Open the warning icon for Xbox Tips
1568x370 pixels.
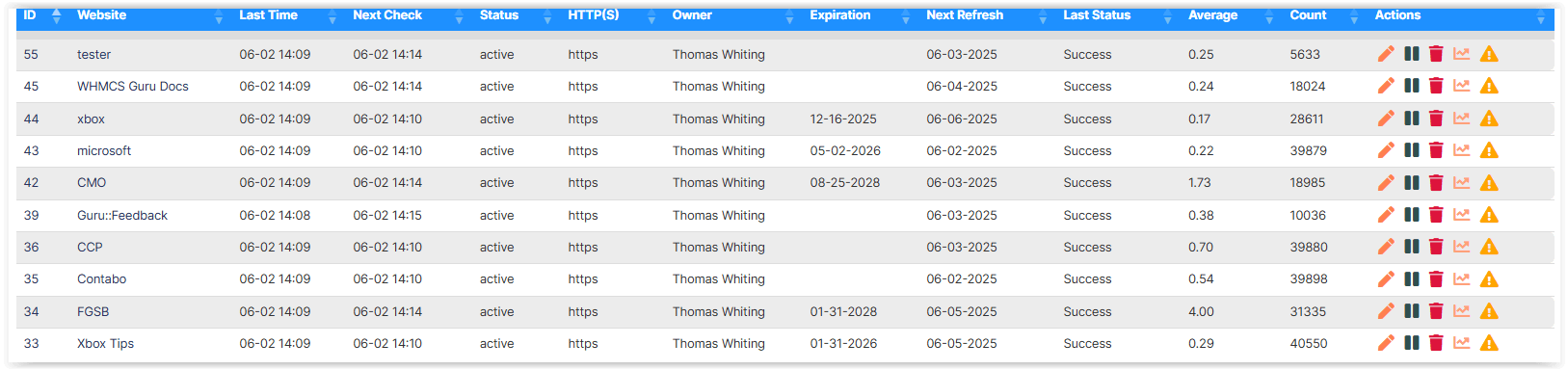pos(1489,343)
